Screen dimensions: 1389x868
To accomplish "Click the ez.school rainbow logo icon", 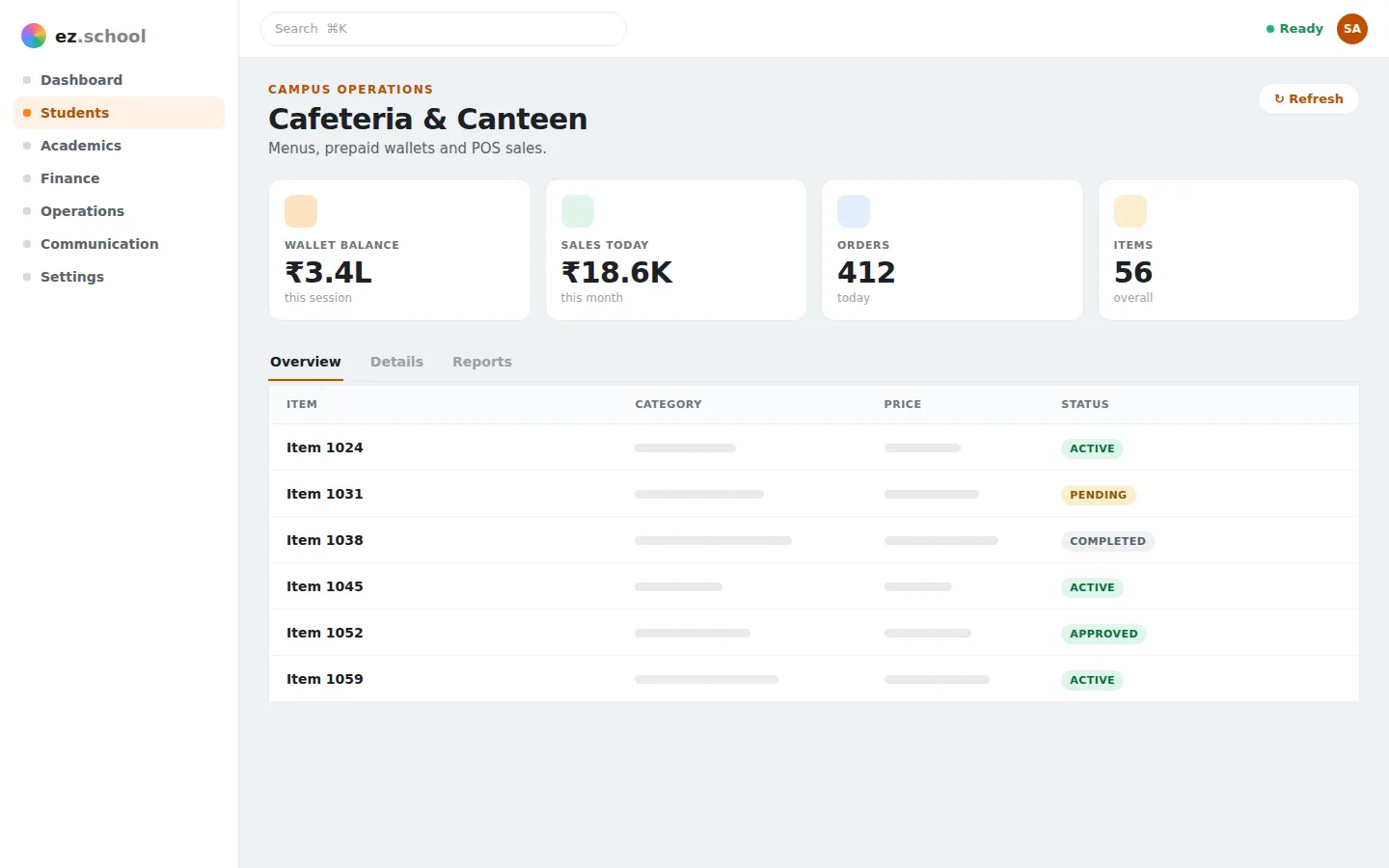I will pyautogui.click(x=34, y=36).
